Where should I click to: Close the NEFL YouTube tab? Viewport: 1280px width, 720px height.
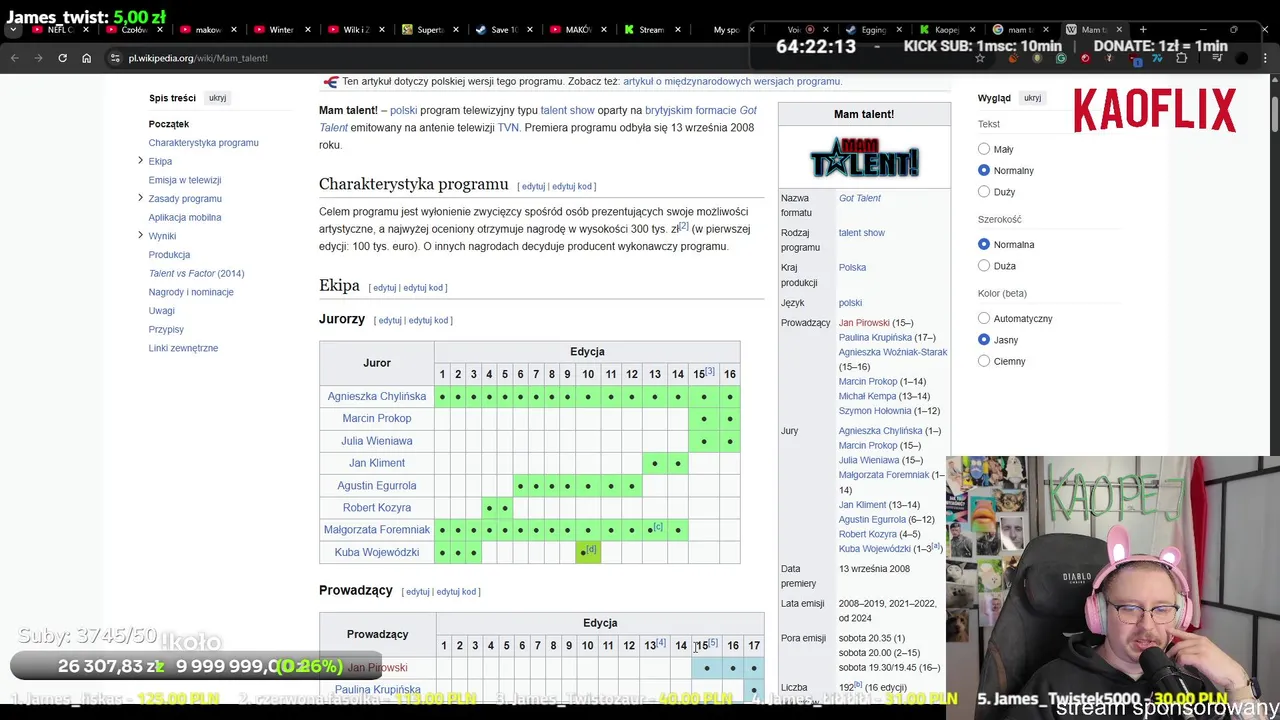click(x=86, y=30)
